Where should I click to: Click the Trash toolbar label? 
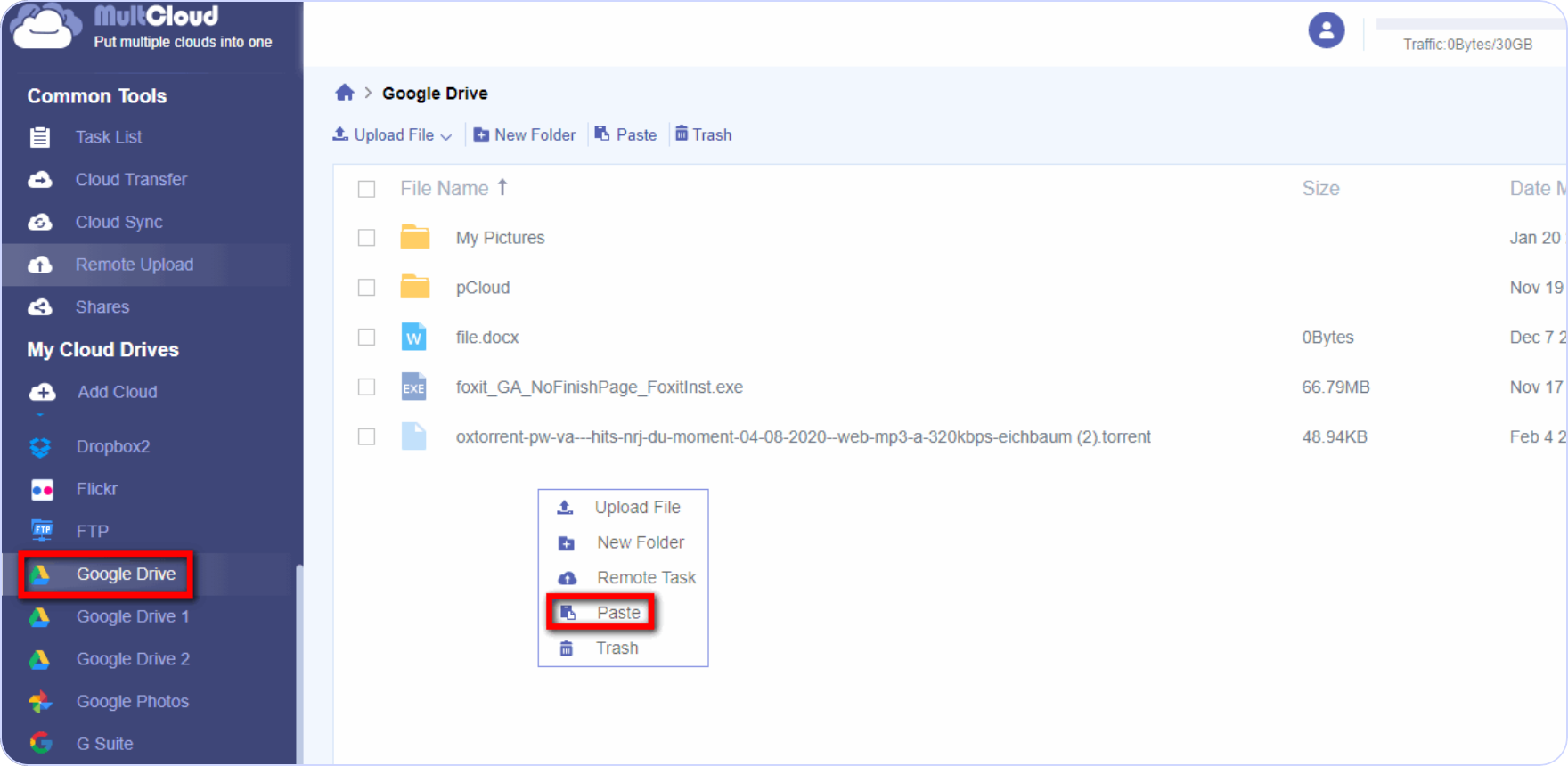click(713, 134)
